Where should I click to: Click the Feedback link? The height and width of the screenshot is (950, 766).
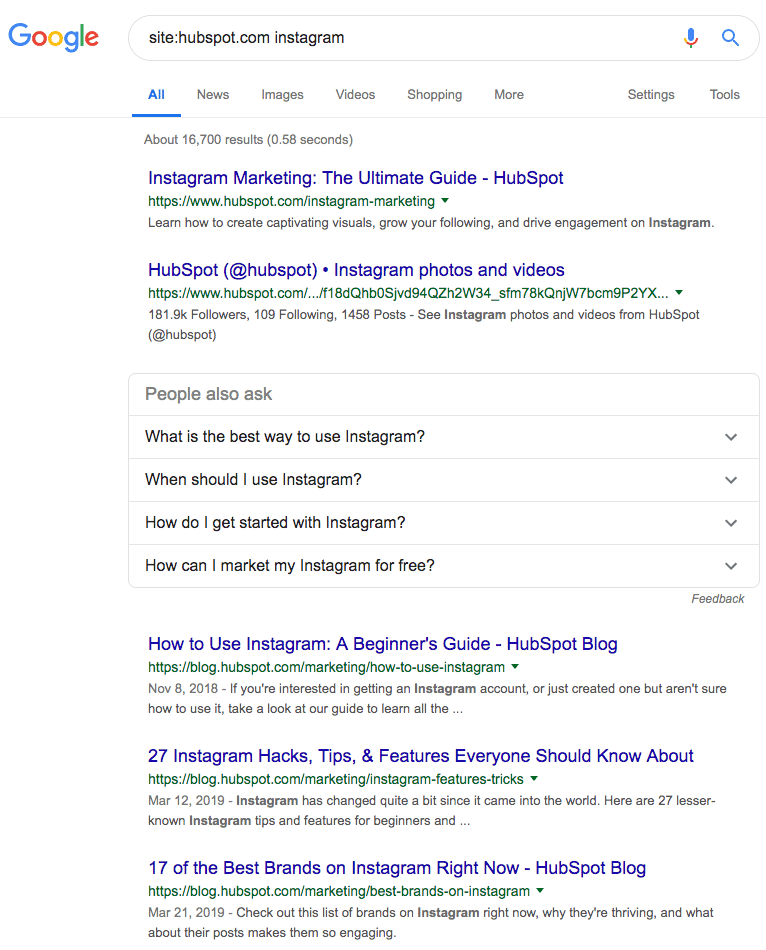click(718, 599)
